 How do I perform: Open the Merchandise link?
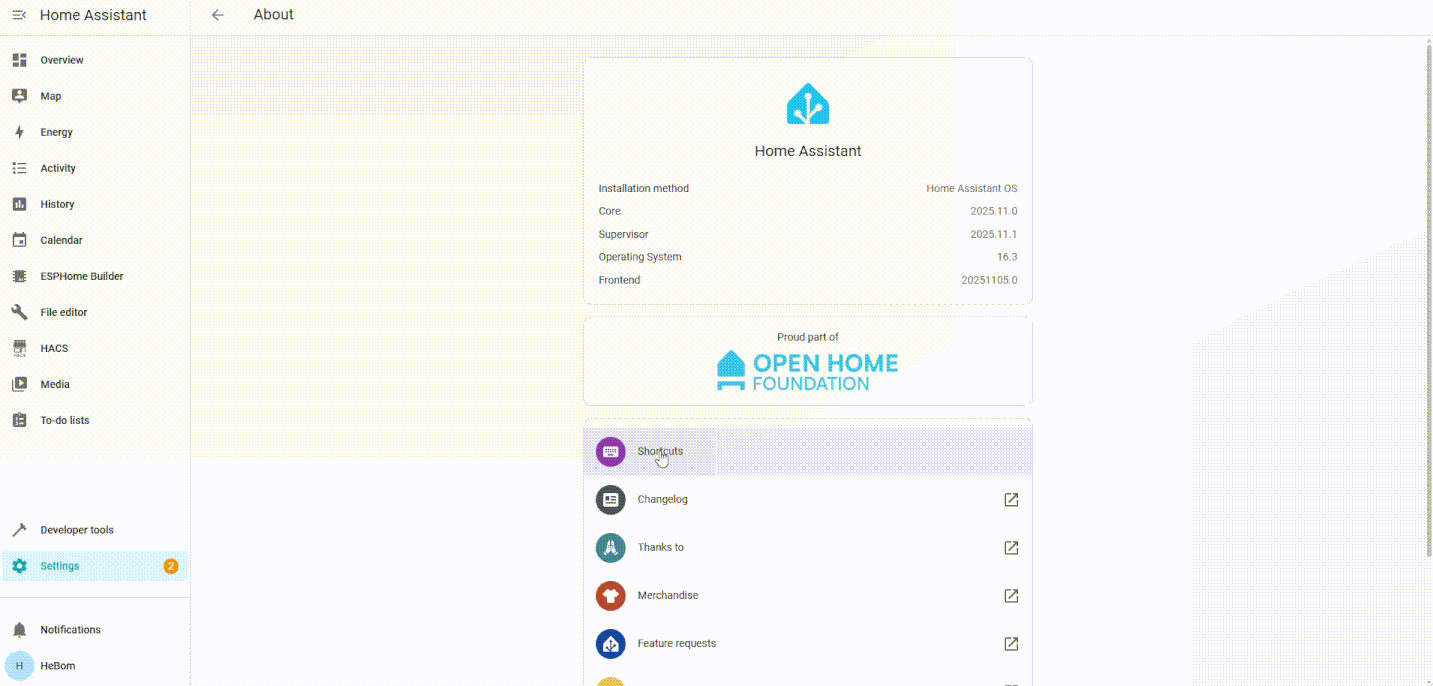pyautogui.click(x=808, y=596)
